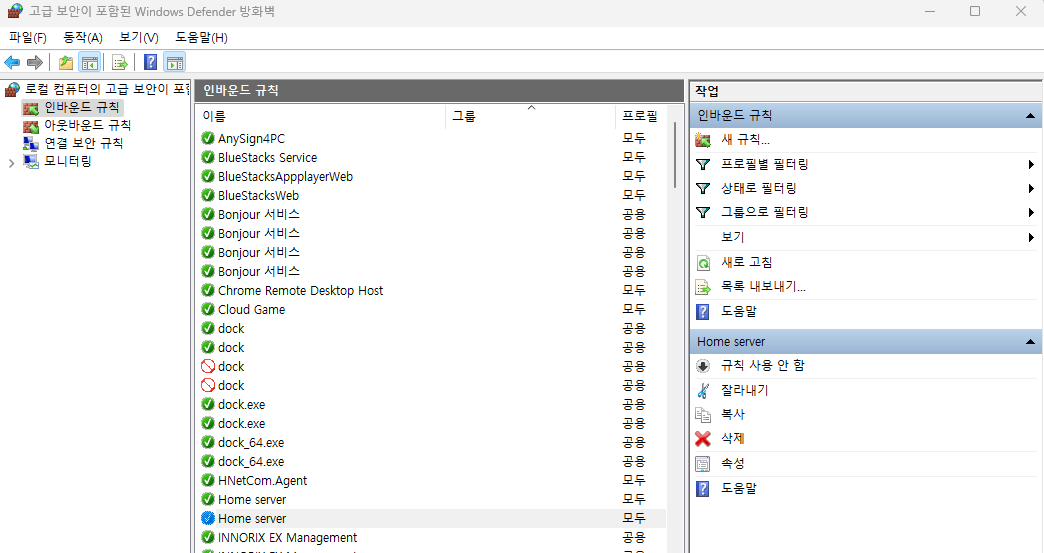Open the 프로필별 필터링 submenu arrow
1044x553 pixels.
(x=1031, y=164)
